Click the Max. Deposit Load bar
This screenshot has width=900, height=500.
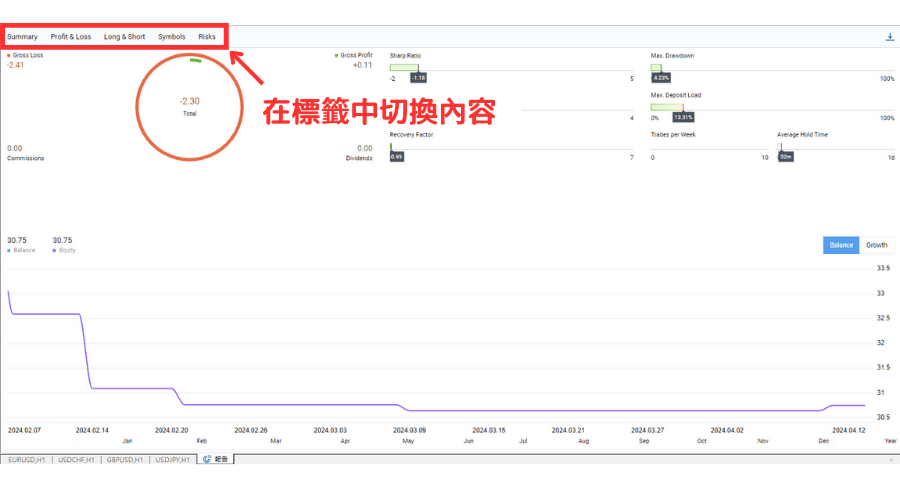tap(668, 107)
